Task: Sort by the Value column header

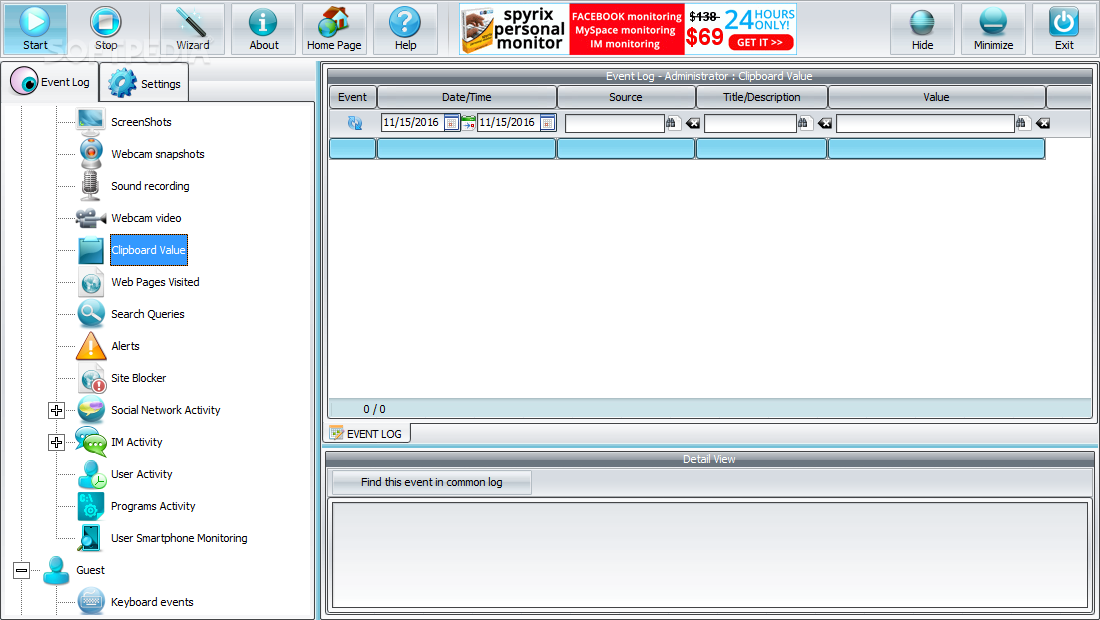Action: 937,97
